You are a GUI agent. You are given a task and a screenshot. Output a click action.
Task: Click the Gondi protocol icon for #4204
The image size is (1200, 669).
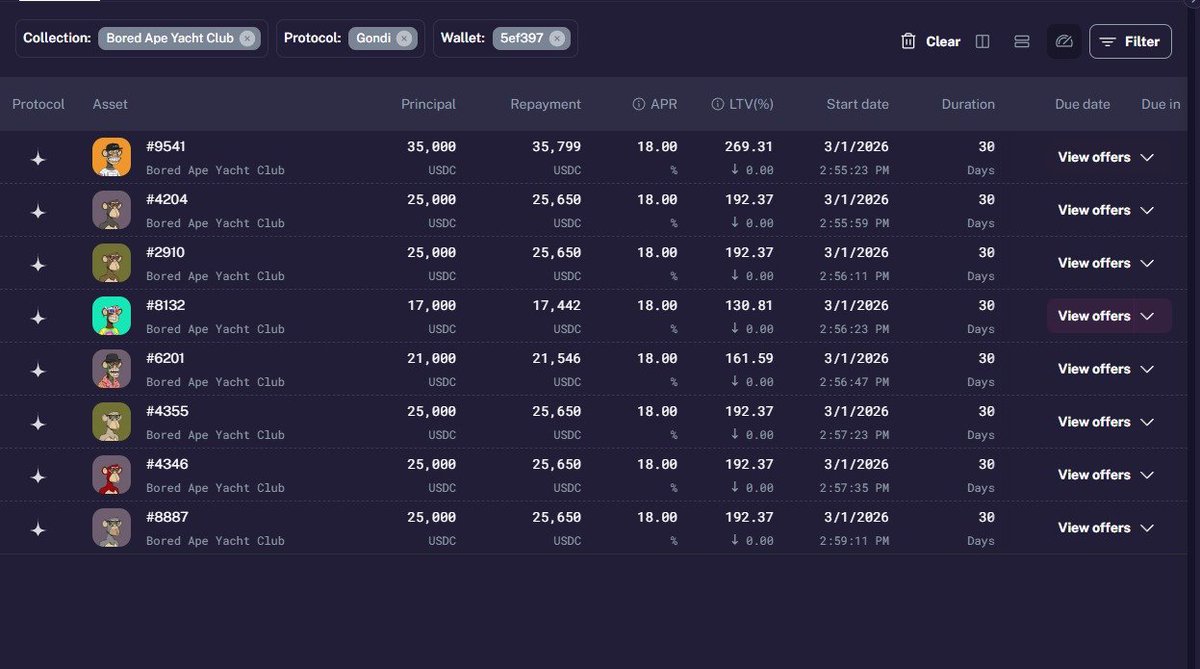38,211
